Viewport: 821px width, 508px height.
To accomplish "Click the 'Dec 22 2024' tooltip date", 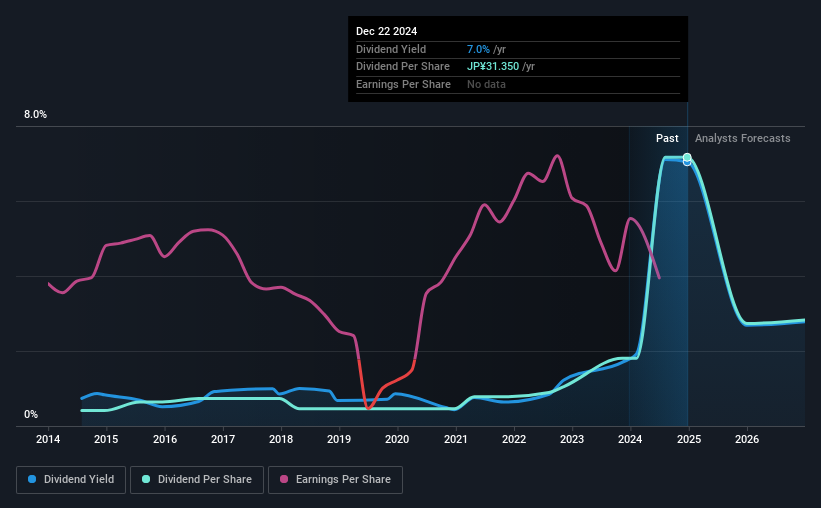I will coord(386,31).
